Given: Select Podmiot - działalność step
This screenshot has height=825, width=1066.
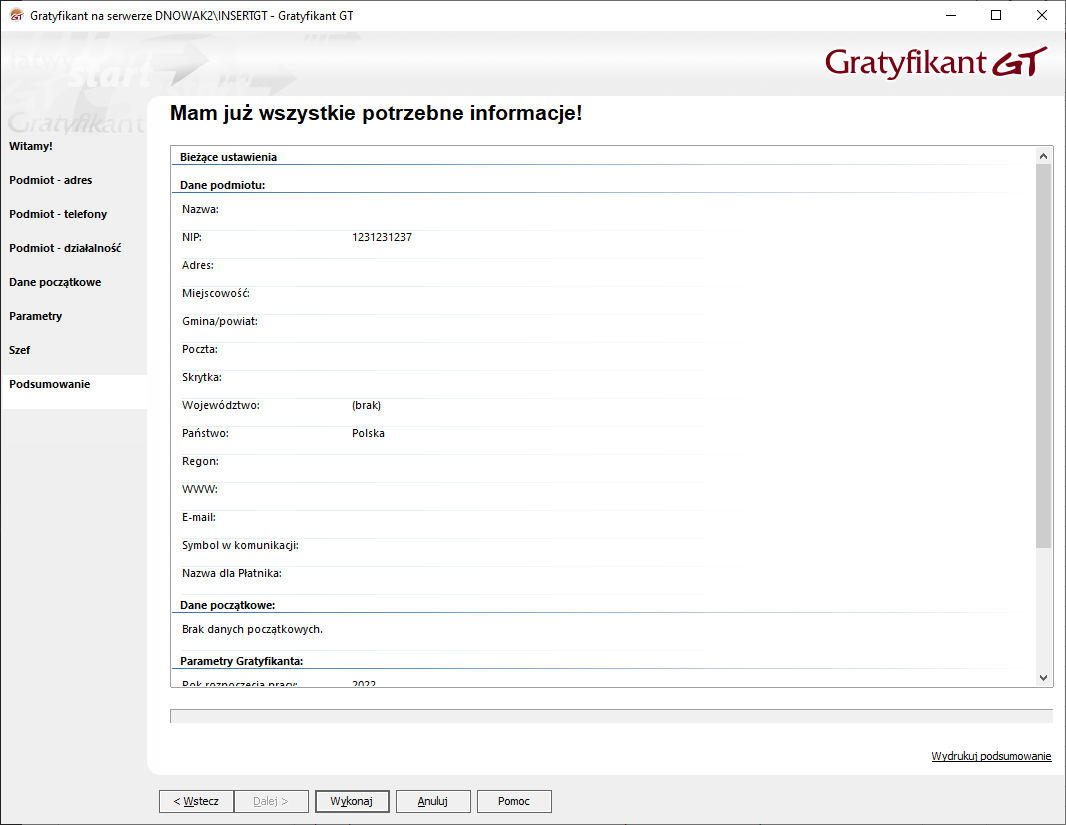Looking at the screenshot, I should (x=65, y=248).
